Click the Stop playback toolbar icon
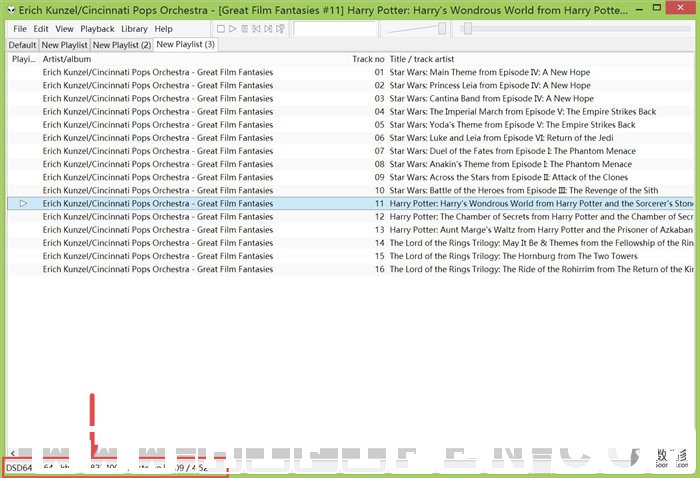Viewport: 700px width, 478px height. (x=221, y=29)
